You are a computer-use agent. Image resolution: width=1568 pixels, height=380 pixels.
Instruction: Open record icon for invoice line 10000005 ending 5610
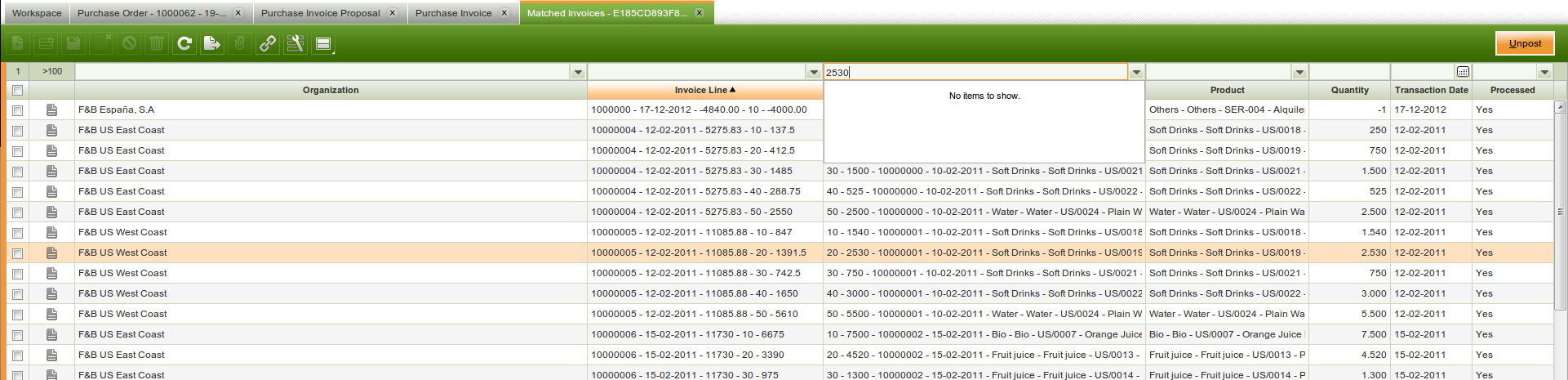51,314
